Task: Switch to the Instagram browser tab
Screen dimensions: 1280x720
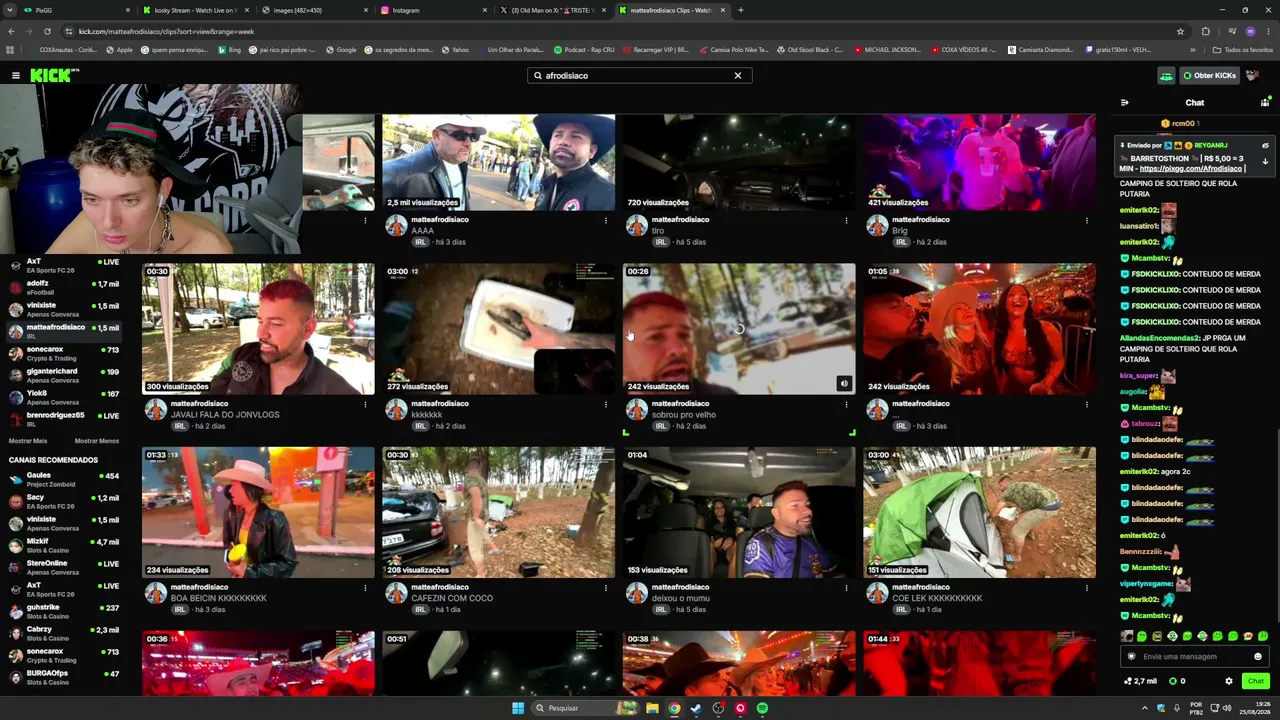Action: click(434, 10)
